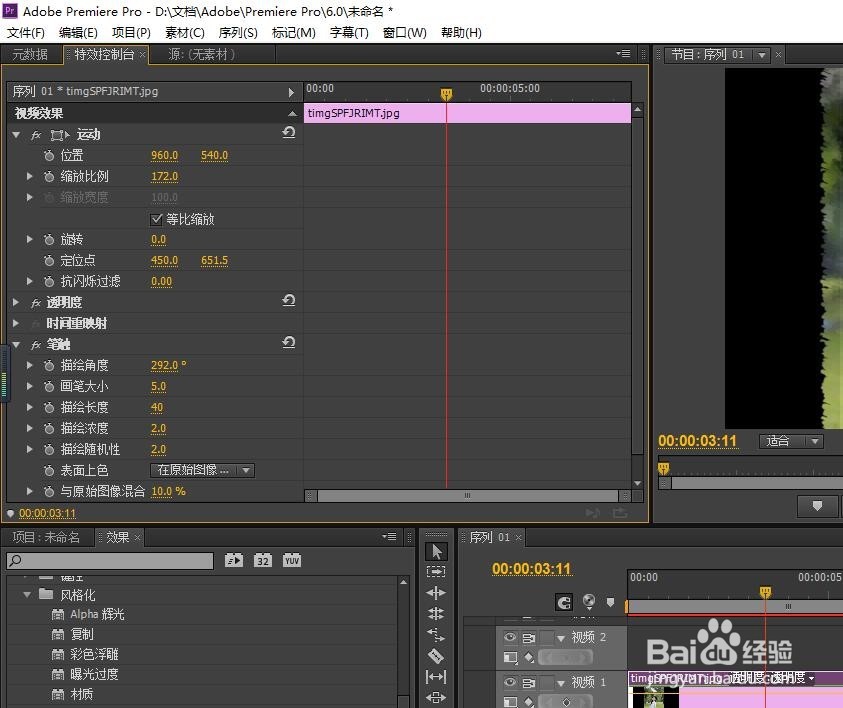Switch to the 项目: 未命名 tab
Screen dimensions: 843x708
[x=46, y=537]
